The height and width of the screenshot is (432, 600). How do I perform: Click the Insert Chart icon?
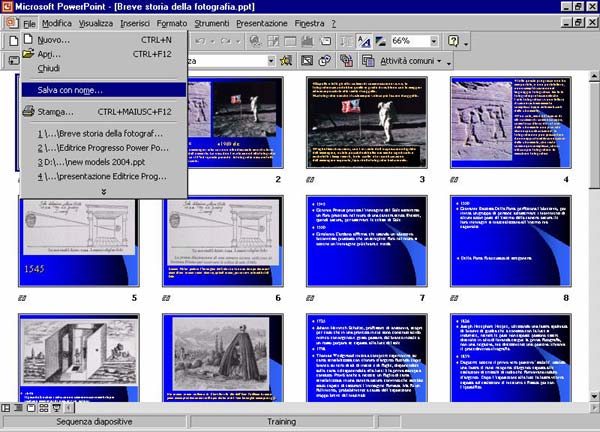pos(307,41)
